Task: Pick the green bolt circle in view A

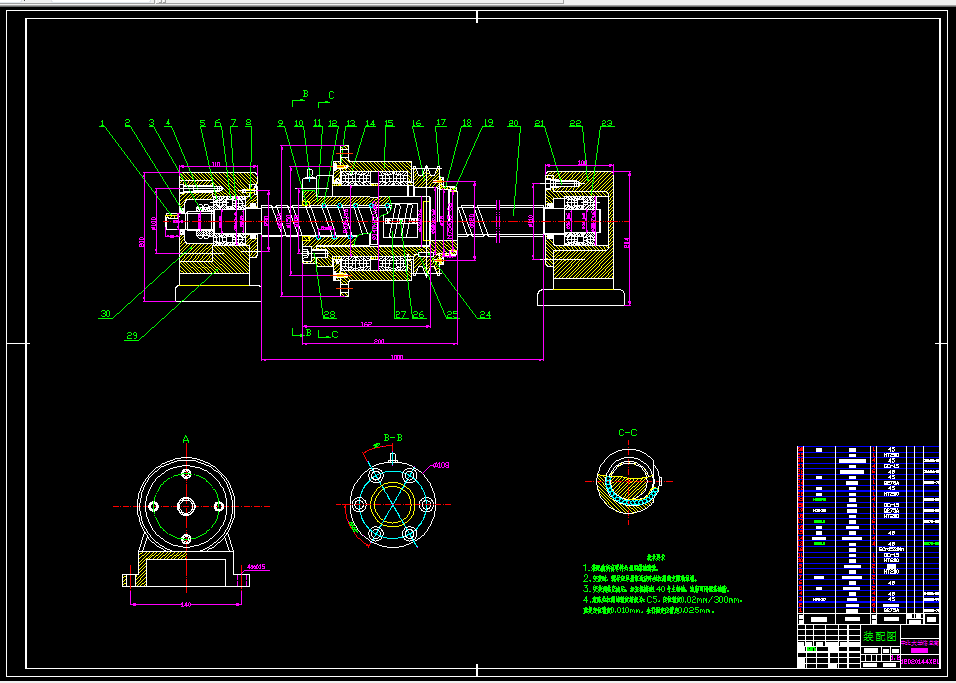Action: click(x=187, y=506)
